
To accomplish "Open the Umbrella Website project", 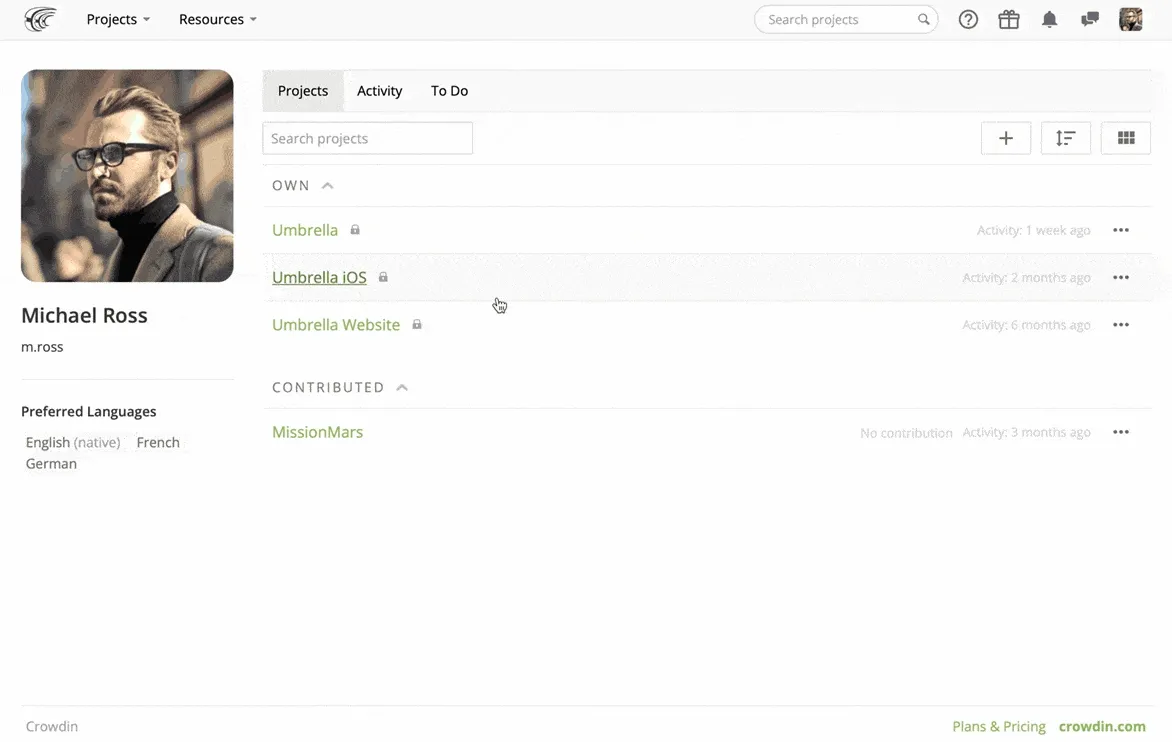I will click(336, 325).
